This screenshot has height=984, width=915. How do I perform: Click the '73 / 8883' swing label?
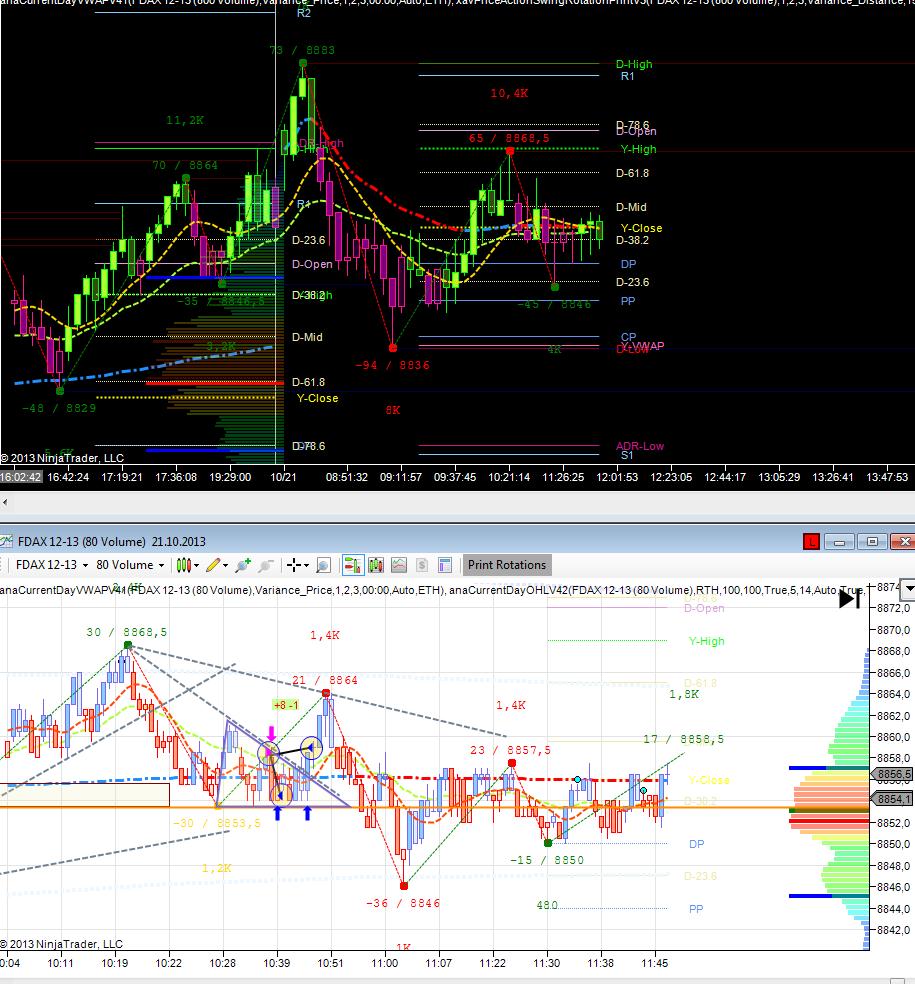coord(302,50)
